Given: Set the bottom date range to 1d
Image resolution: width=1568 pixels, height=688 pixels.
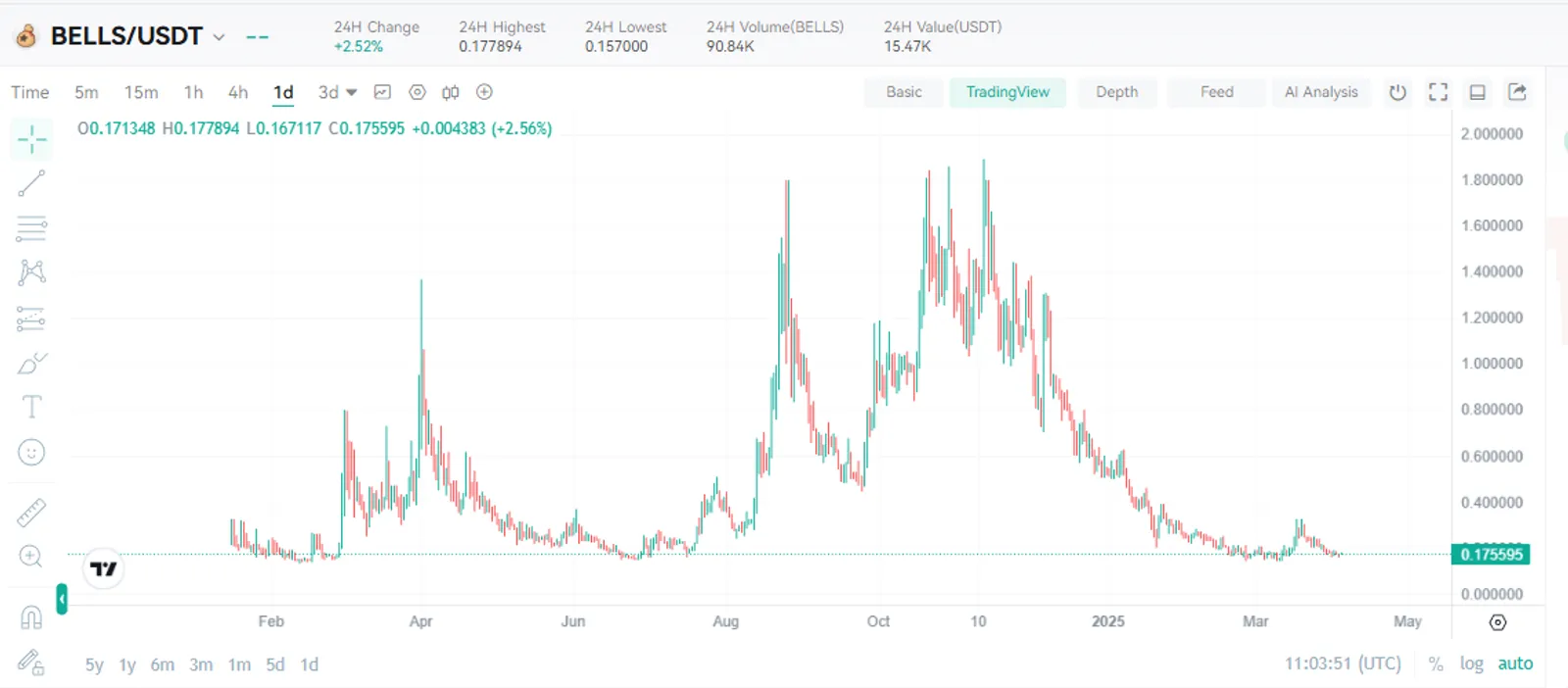Looking at the screenshot, I should tap(310, 664).
